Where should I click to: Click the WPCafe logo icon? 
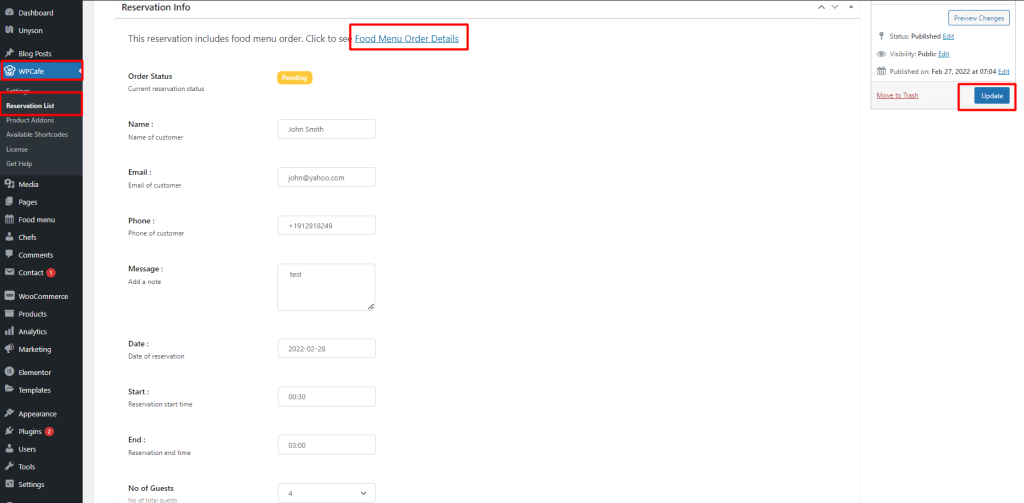pos(10,71)
